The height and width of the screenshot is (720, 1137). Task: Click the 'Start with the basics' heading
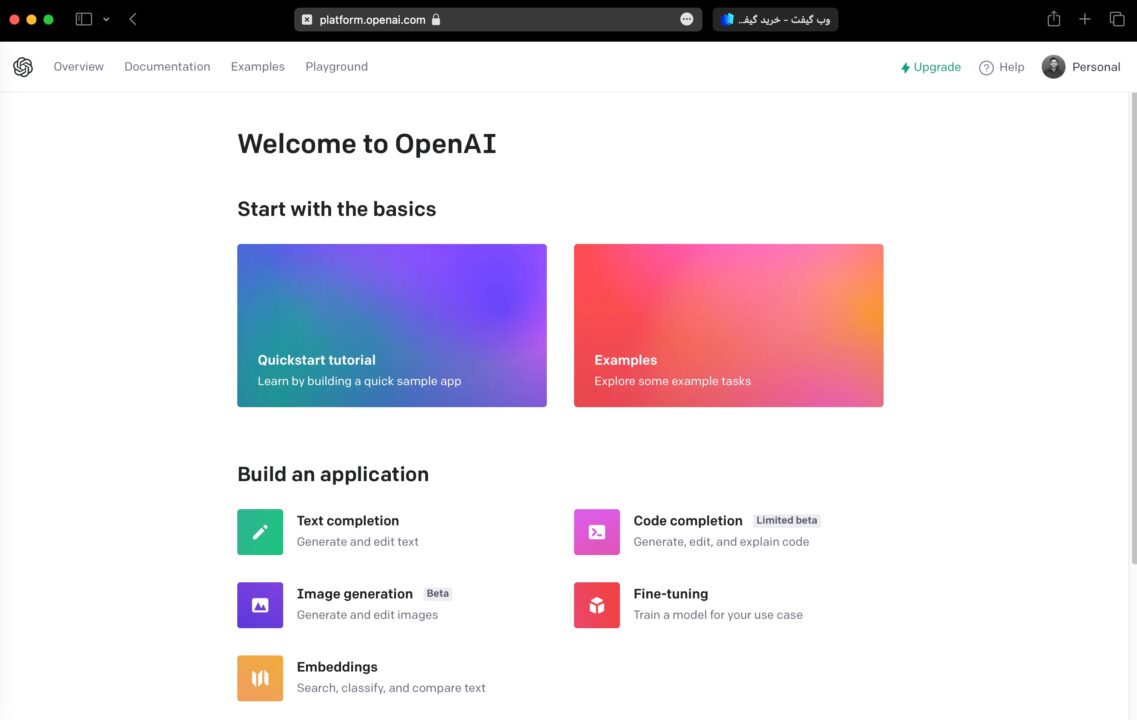[x=336, y=209]
